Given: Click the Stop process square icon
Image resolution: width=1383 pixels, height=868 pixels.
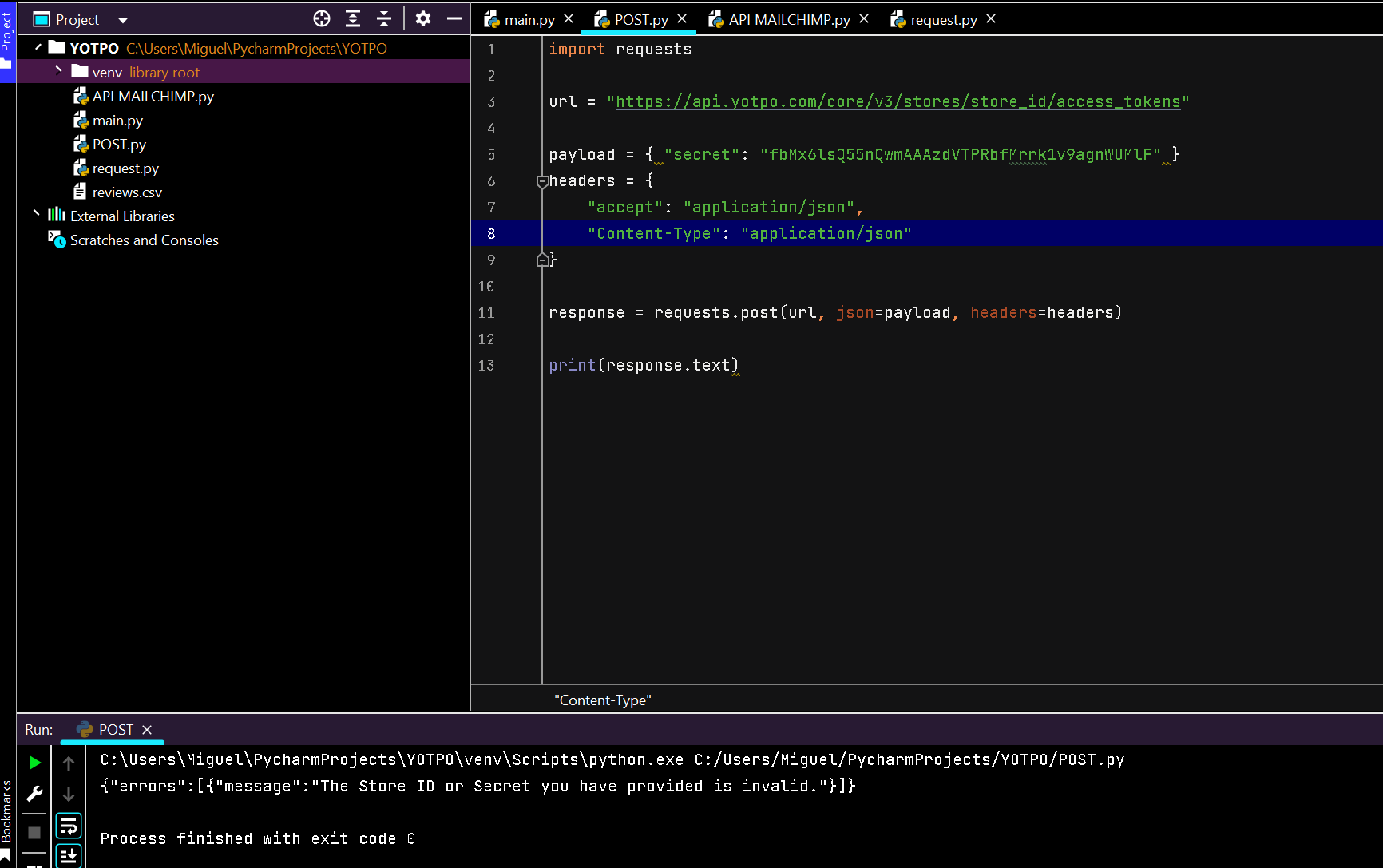Looking at the screenshot, I should point(34,833).
